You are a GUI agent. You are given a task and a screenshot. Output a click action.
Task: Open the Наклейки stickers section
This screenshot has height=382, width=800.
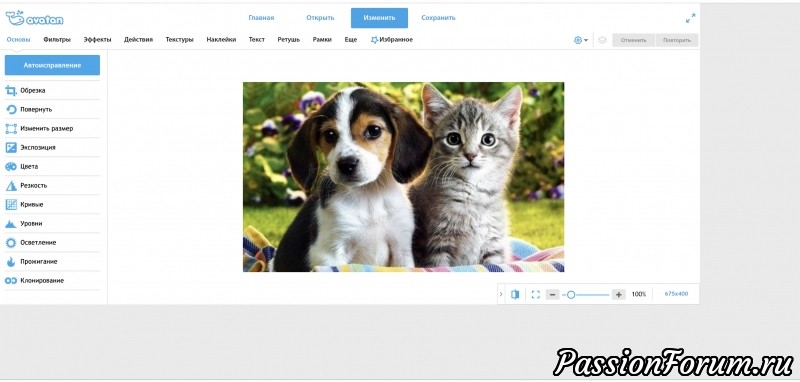(221, 39)
